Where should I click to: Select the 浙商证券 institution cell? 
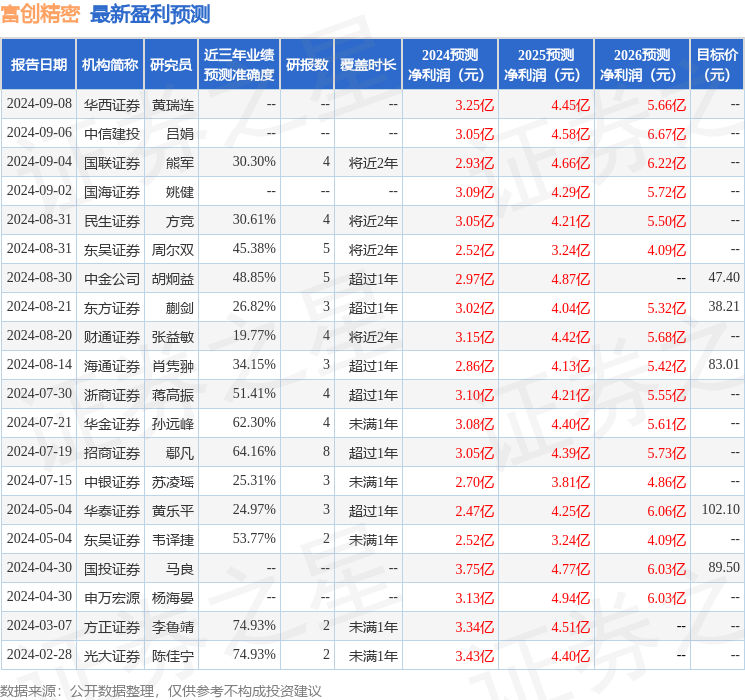pos(112,395)
